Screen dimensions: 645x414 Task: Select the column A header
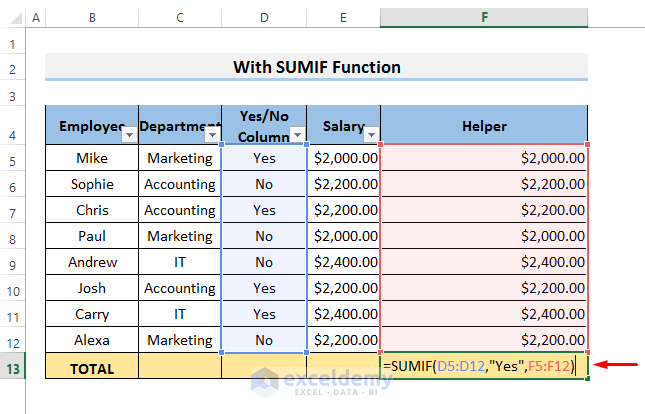point(36,18)
